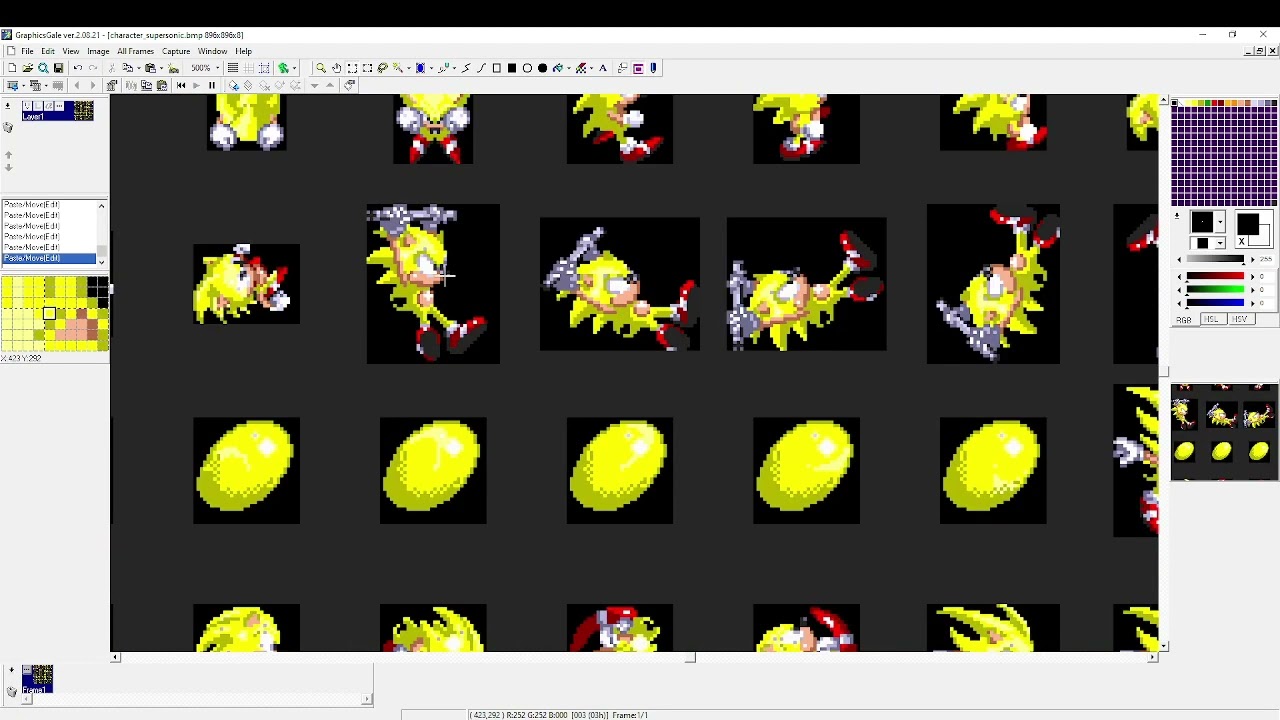Open a file using the folder icon
1280x720 pixels.
click(27, 68)
